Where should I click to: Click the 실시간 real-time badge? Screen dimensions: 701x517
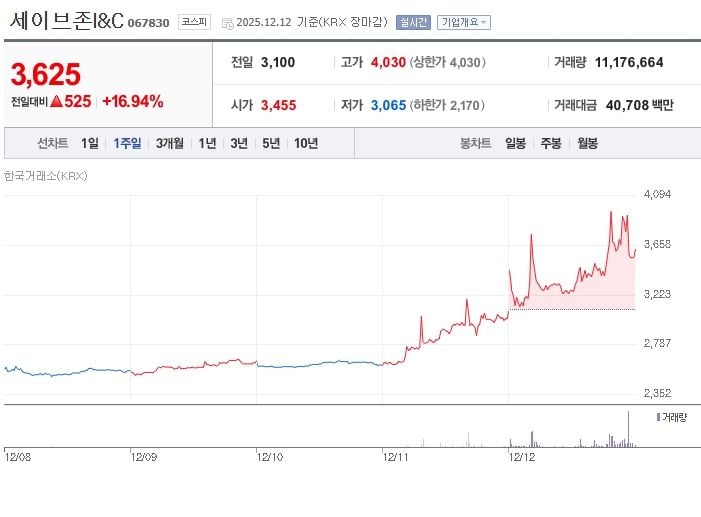point(413,21)
